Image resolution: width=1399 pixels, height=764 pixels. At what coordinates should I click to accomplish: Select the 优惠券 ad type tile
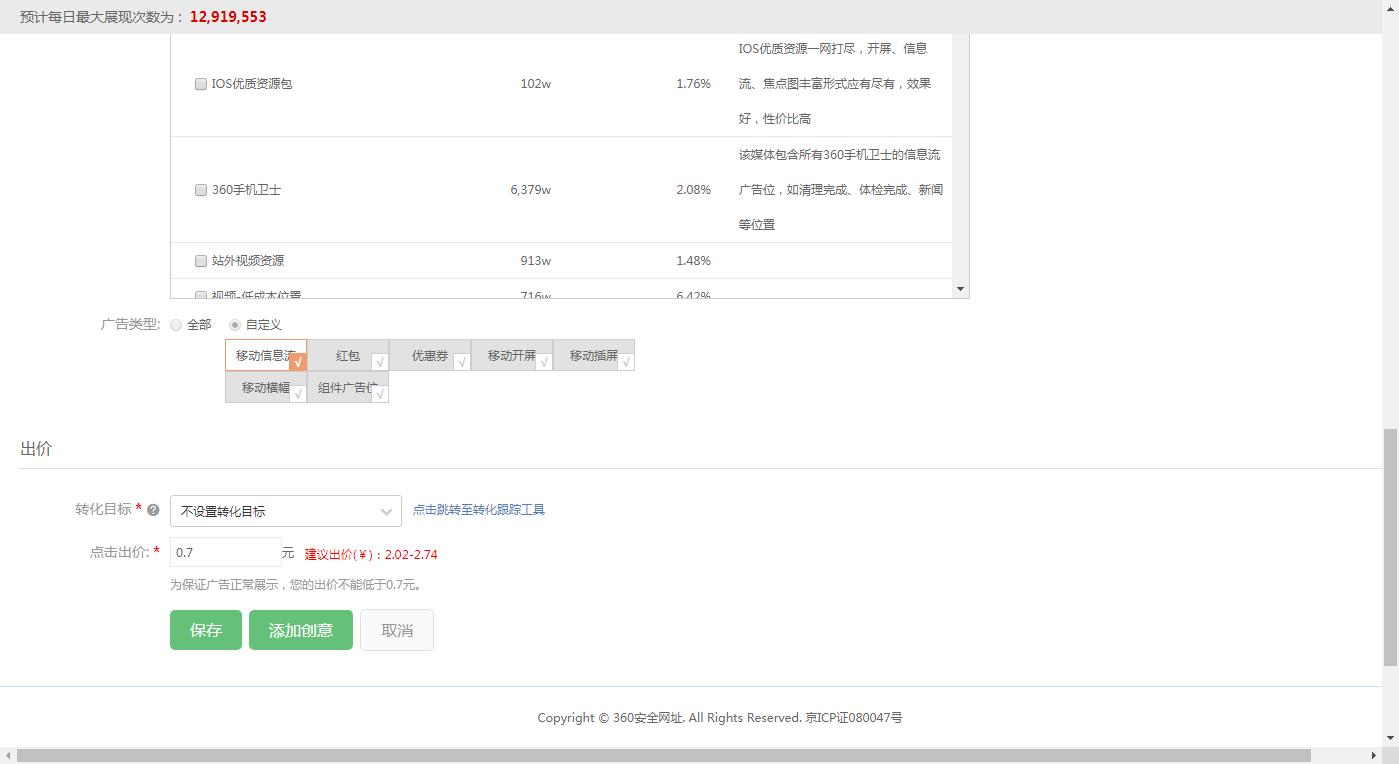point(429,355)
